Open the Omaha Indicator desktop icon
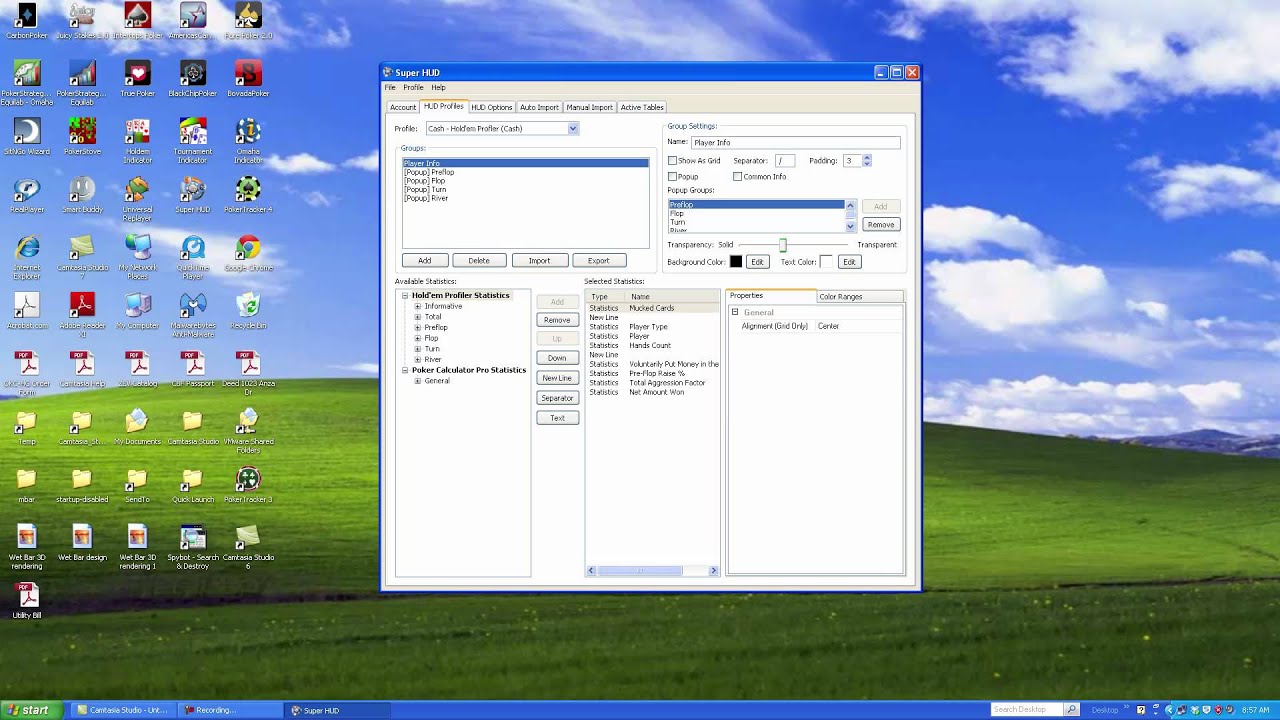This screenshot has height=720, width=1280. [248, 141]
